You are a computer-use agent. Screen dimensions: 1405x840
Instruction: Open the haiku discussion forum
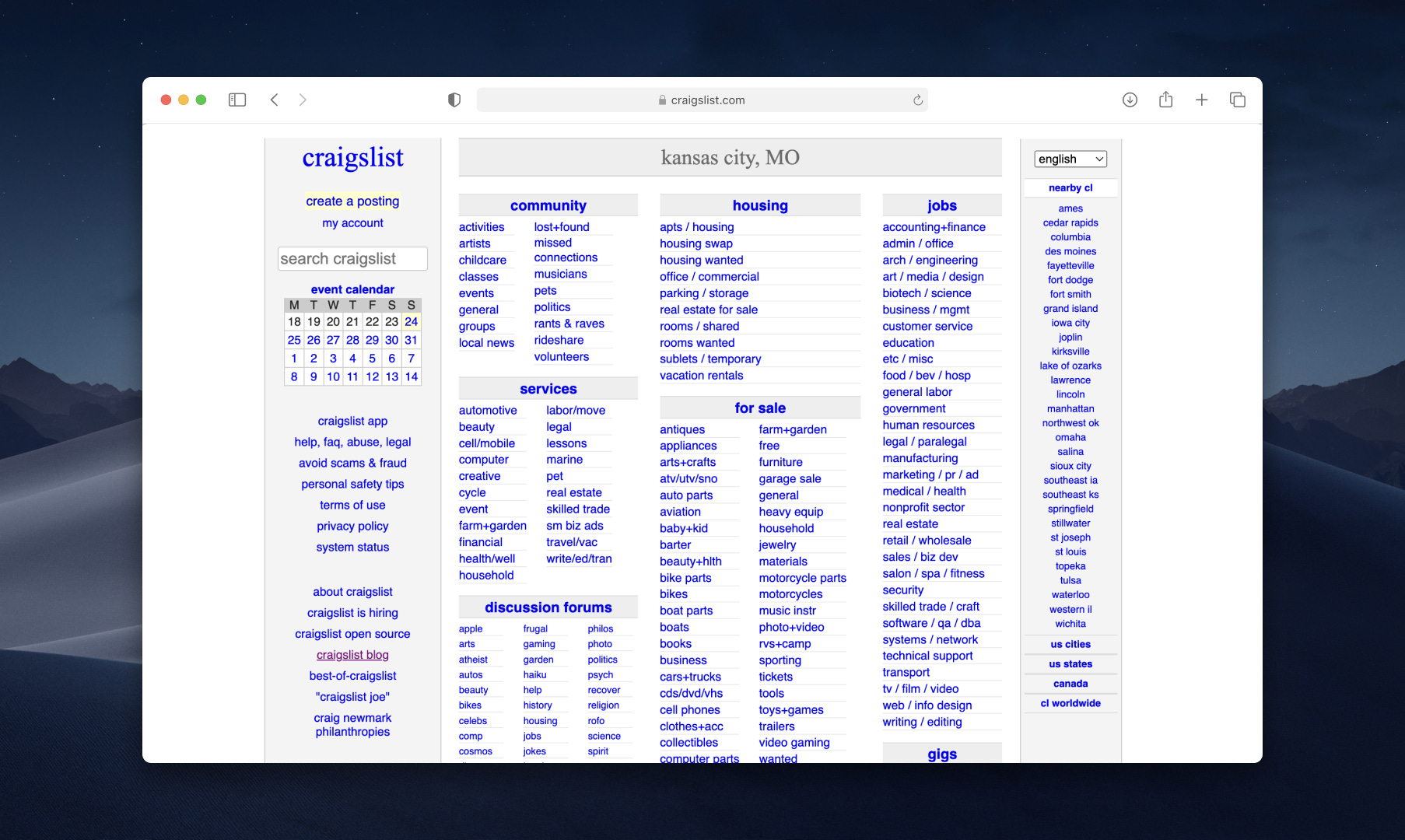point(534,674)
